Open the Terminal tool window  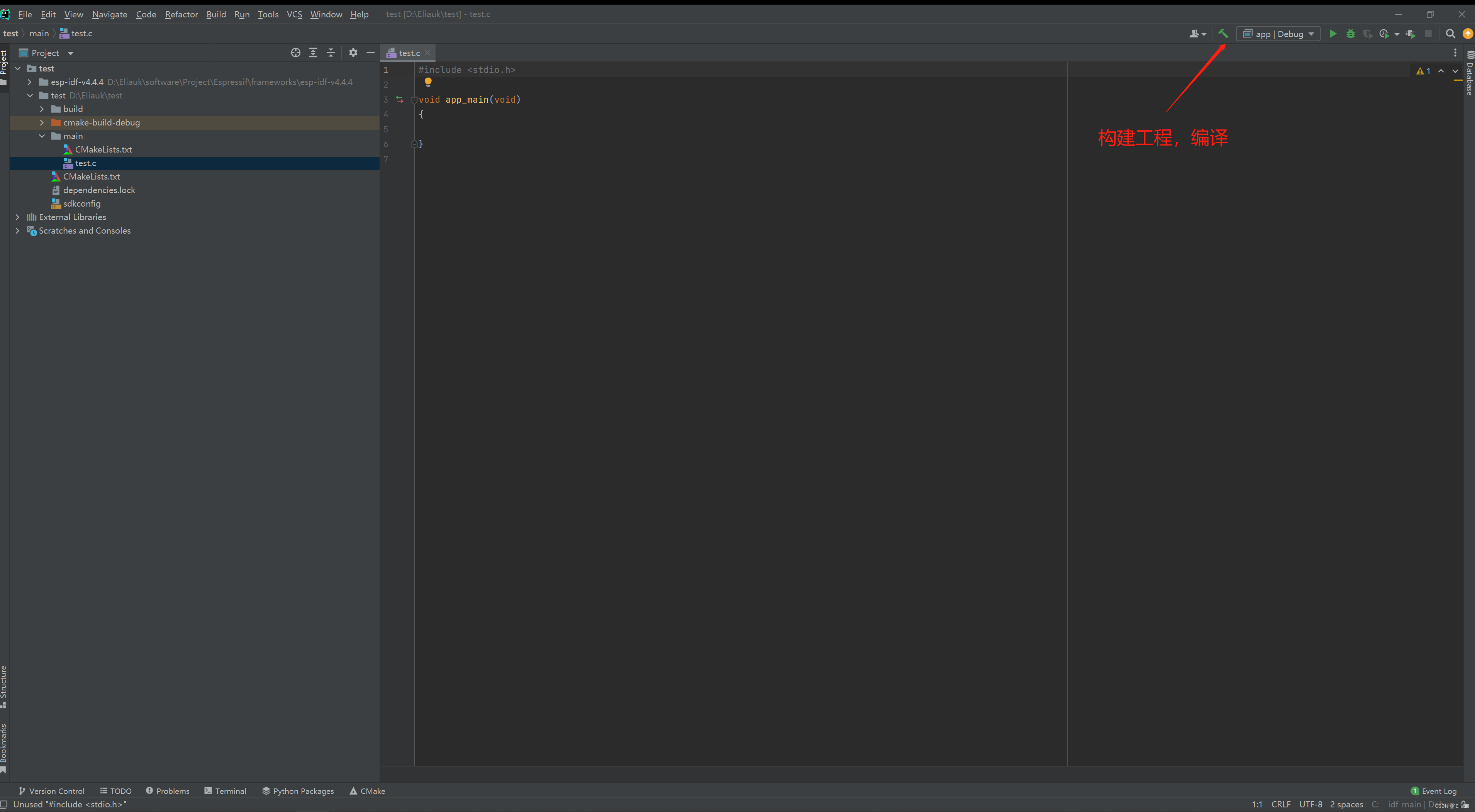(225, 791)
